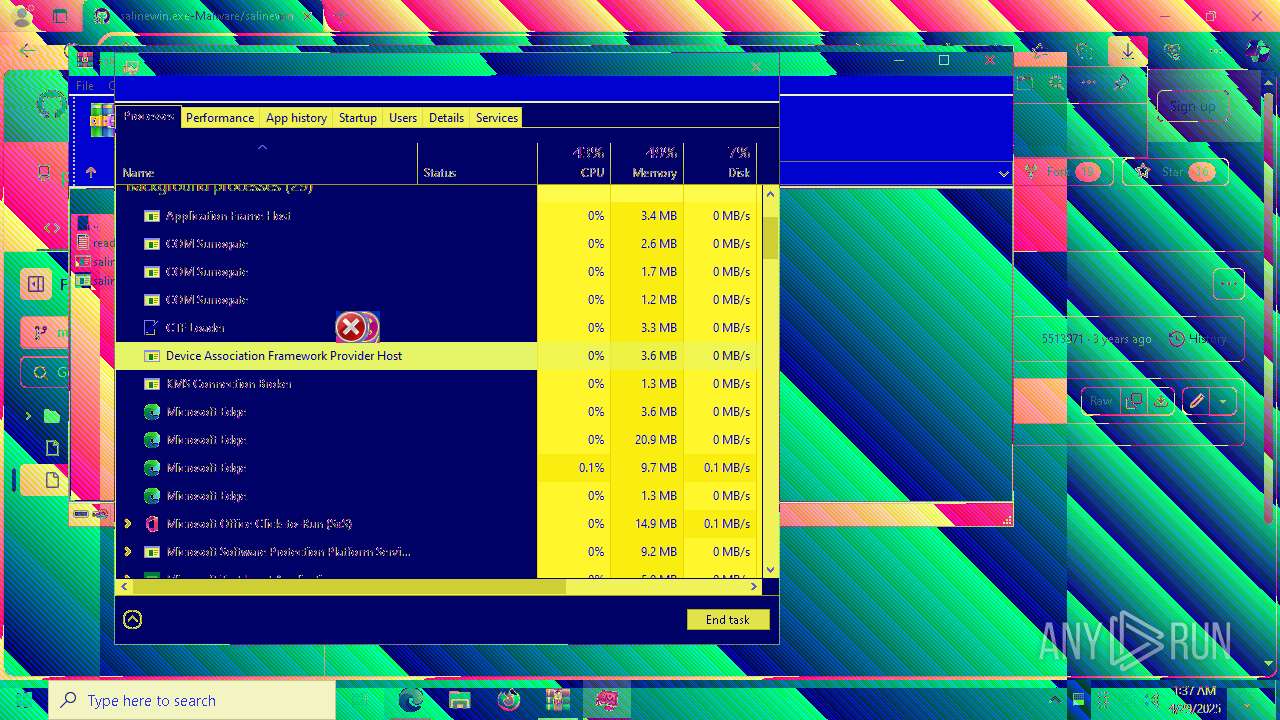The height and width of the screenshot is (720, 1280).
Task: Click the Sign up button on GitHub
Action: tap(1192, 106)
